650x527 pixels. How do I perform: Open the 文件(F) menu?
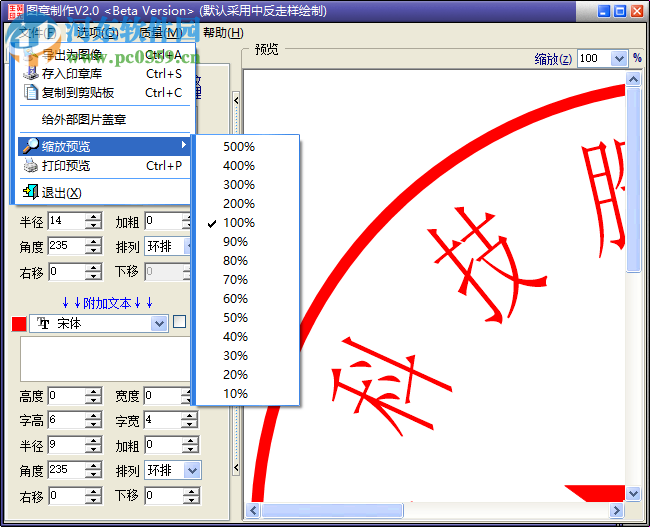pos(37,33)
